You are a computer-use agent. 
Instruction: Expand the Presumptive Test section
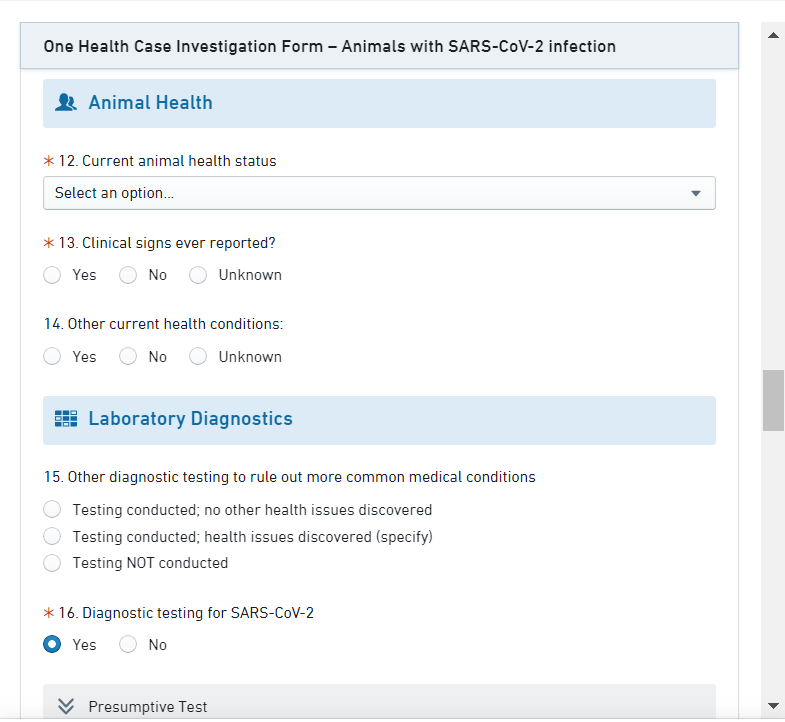[x=148, y=706]
